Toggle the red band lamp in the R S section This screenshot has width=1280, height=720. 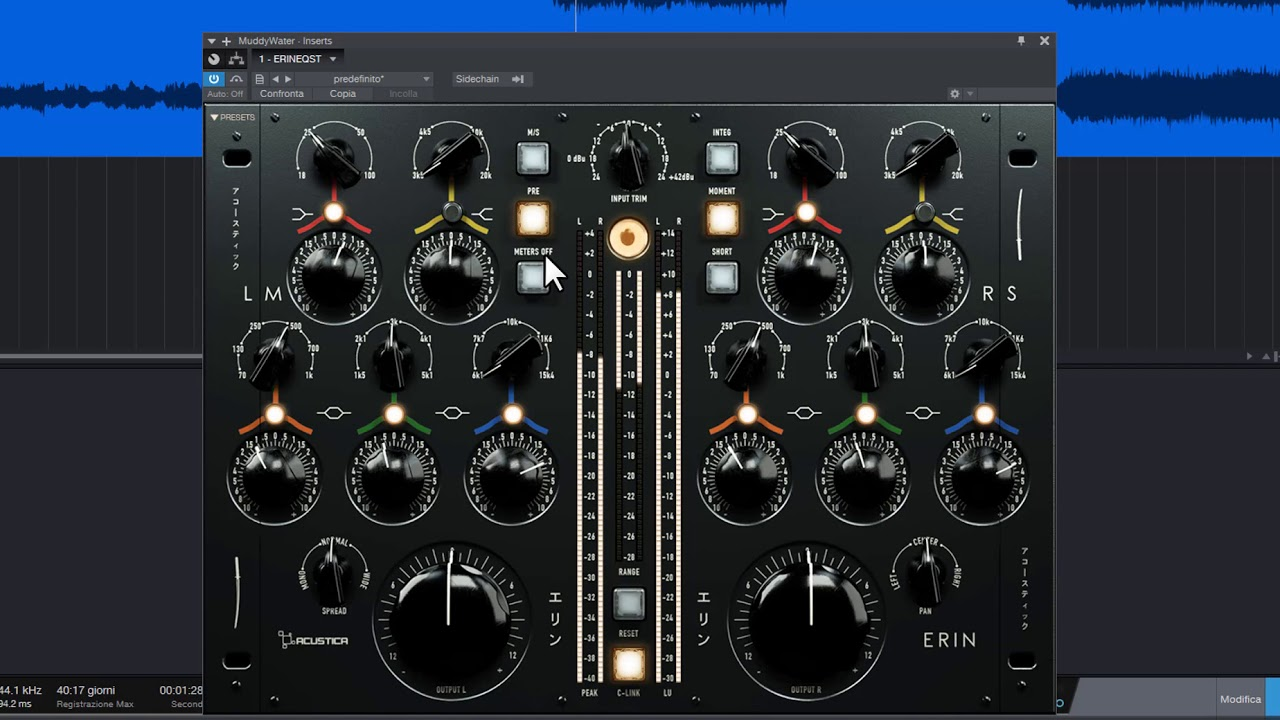[805, 212]
